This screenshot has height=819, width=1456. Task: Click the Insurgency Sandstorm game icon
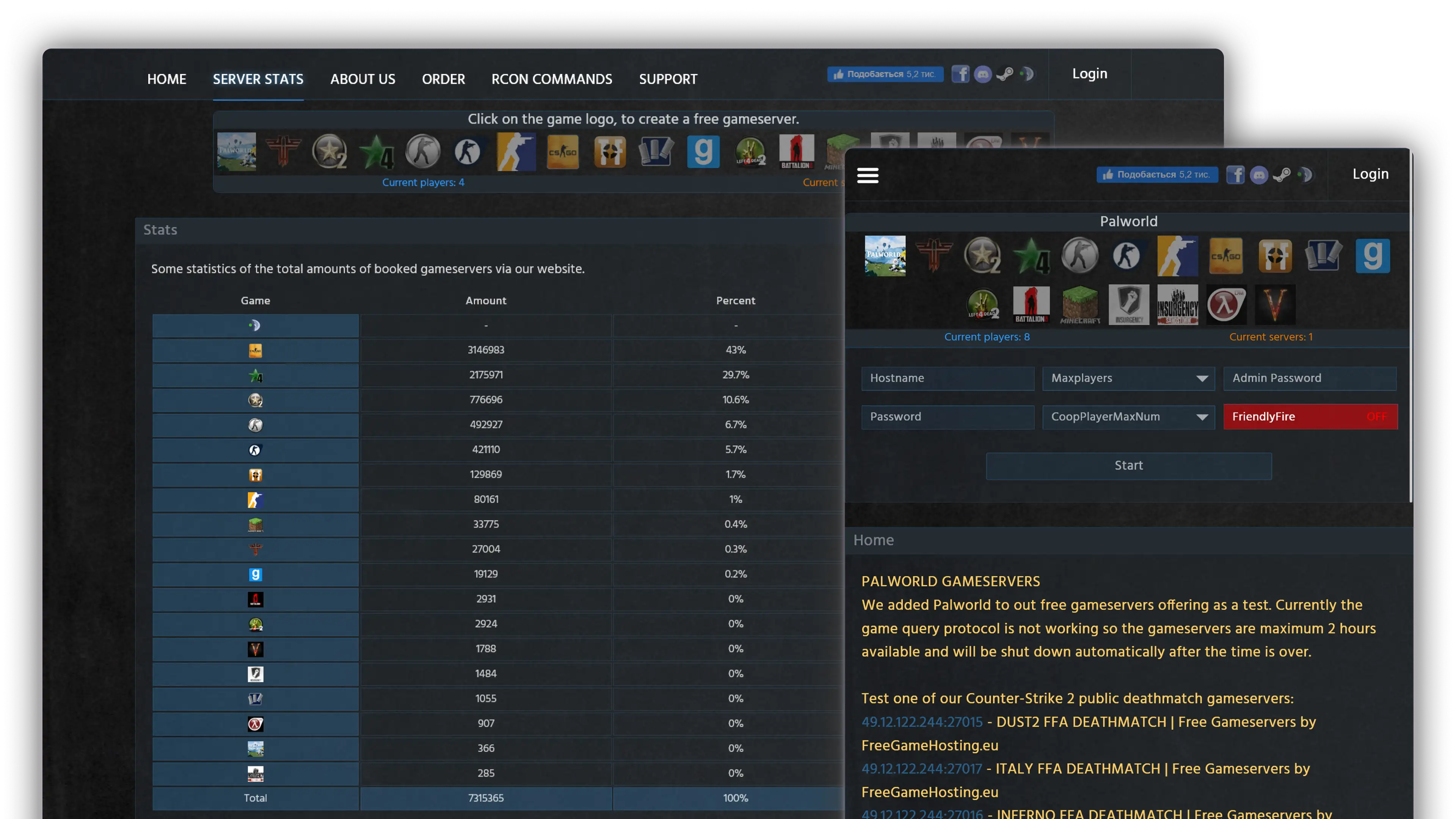[1177, 305]
